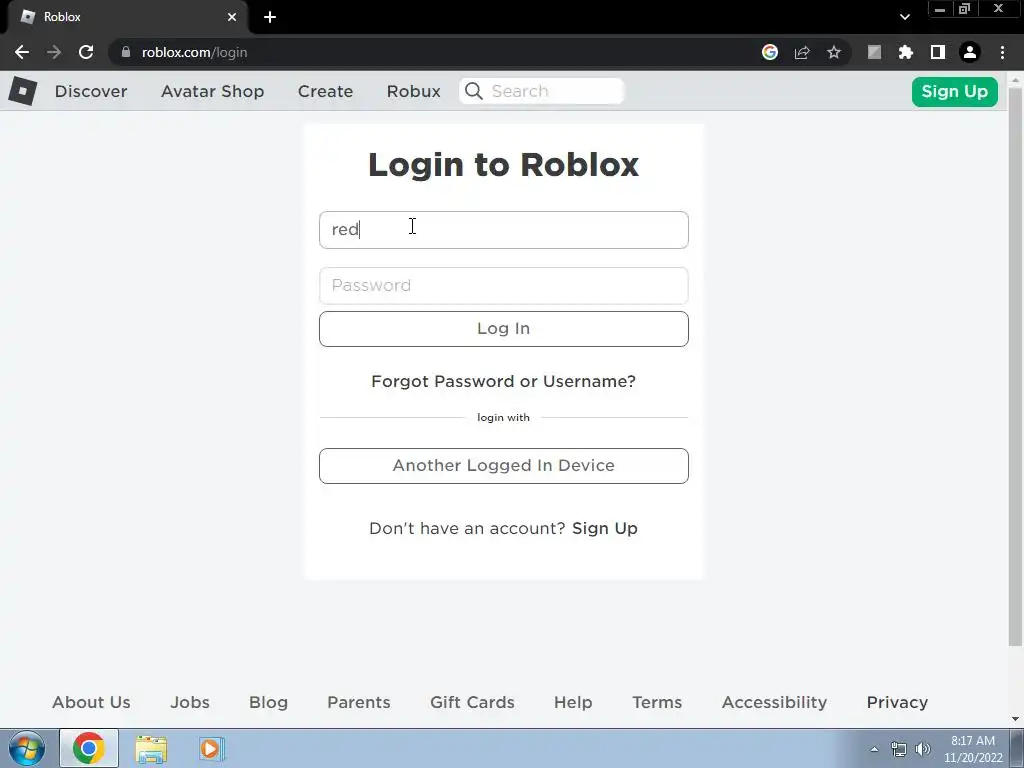
Task: Bookmark this page with star icon
Action: 834,52
